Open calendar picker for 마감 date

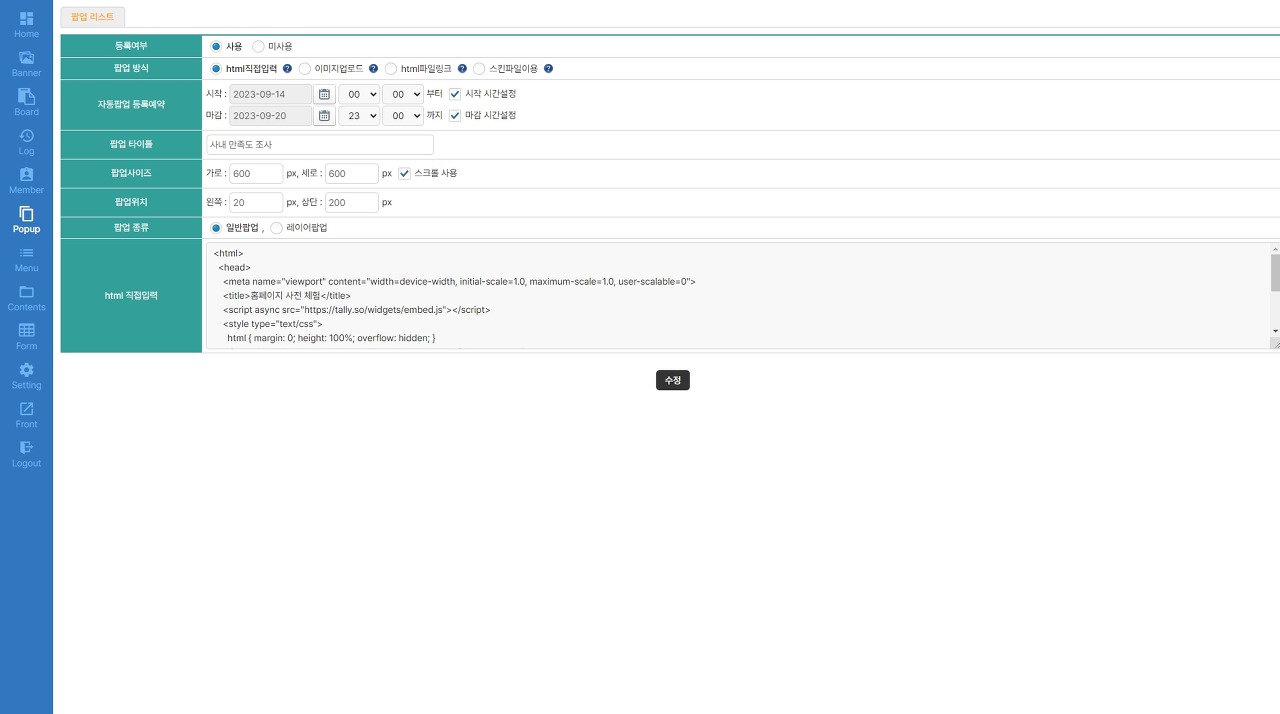click(324, 116)
